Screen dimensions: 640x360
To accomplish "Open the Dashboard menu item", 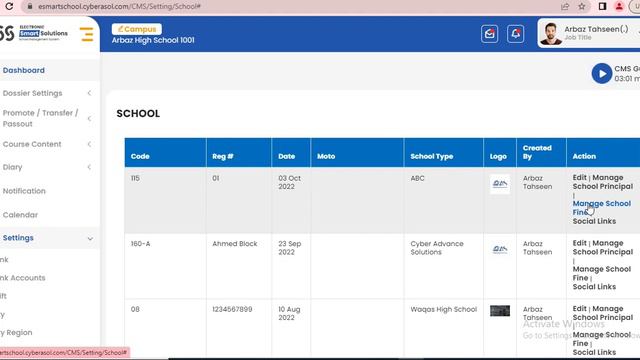I will point(24,70).
